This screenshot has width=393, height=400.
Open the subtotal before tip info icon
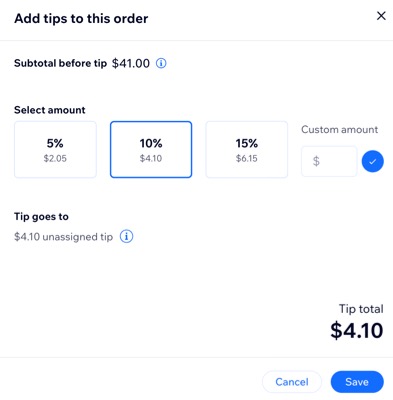click(161, 63)
